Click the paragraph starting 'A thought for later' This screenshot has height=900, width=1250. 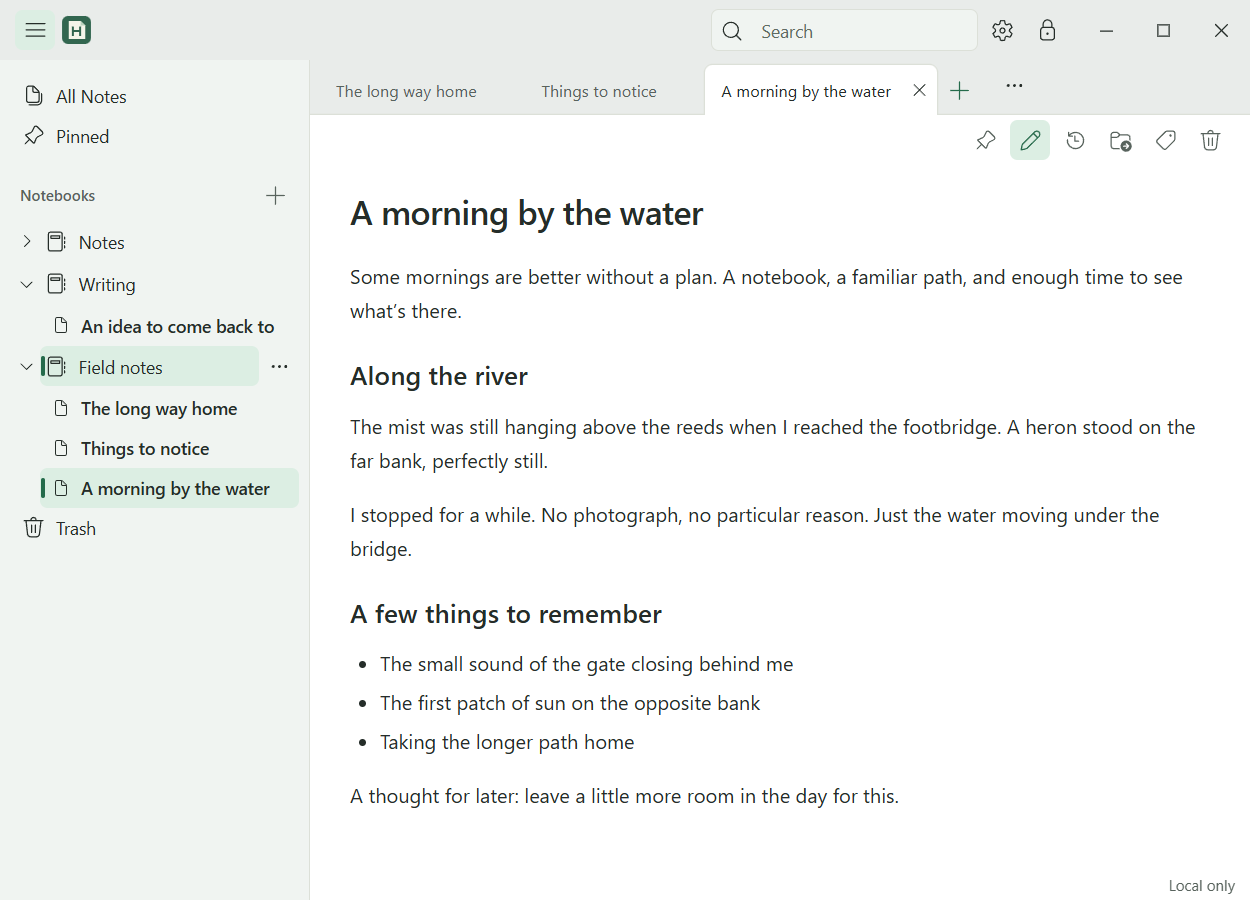624,796
